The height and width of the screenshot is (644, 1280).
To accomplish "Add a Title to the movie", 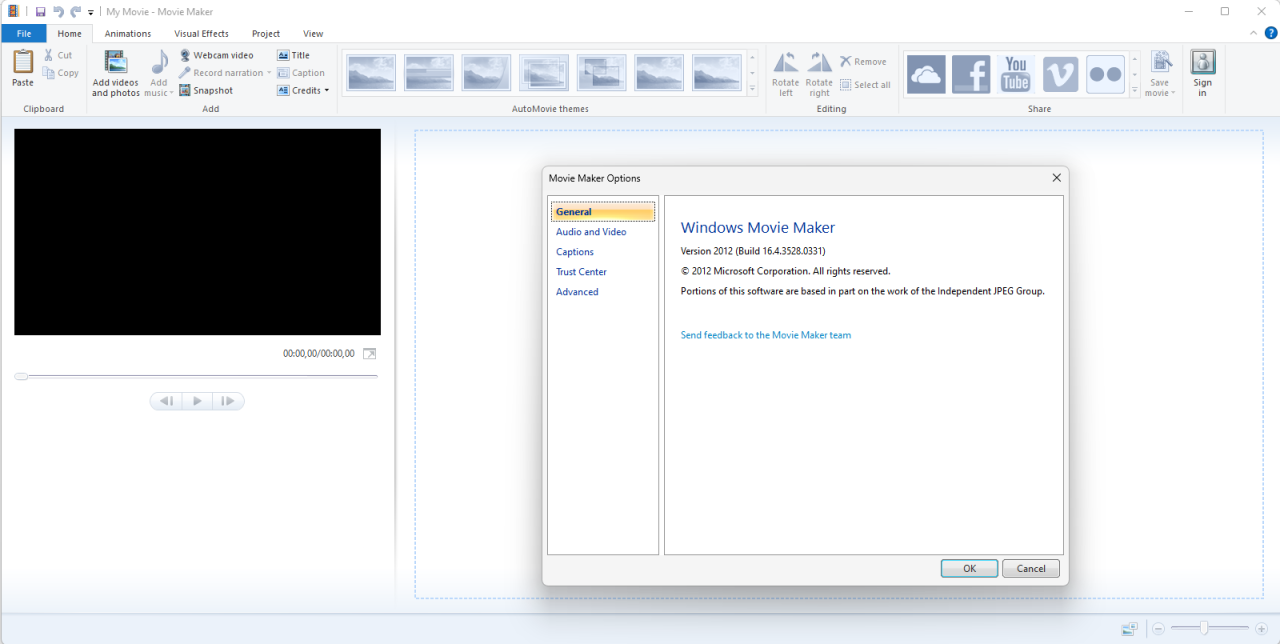I will pyautogui.click(x=297, y=55).
